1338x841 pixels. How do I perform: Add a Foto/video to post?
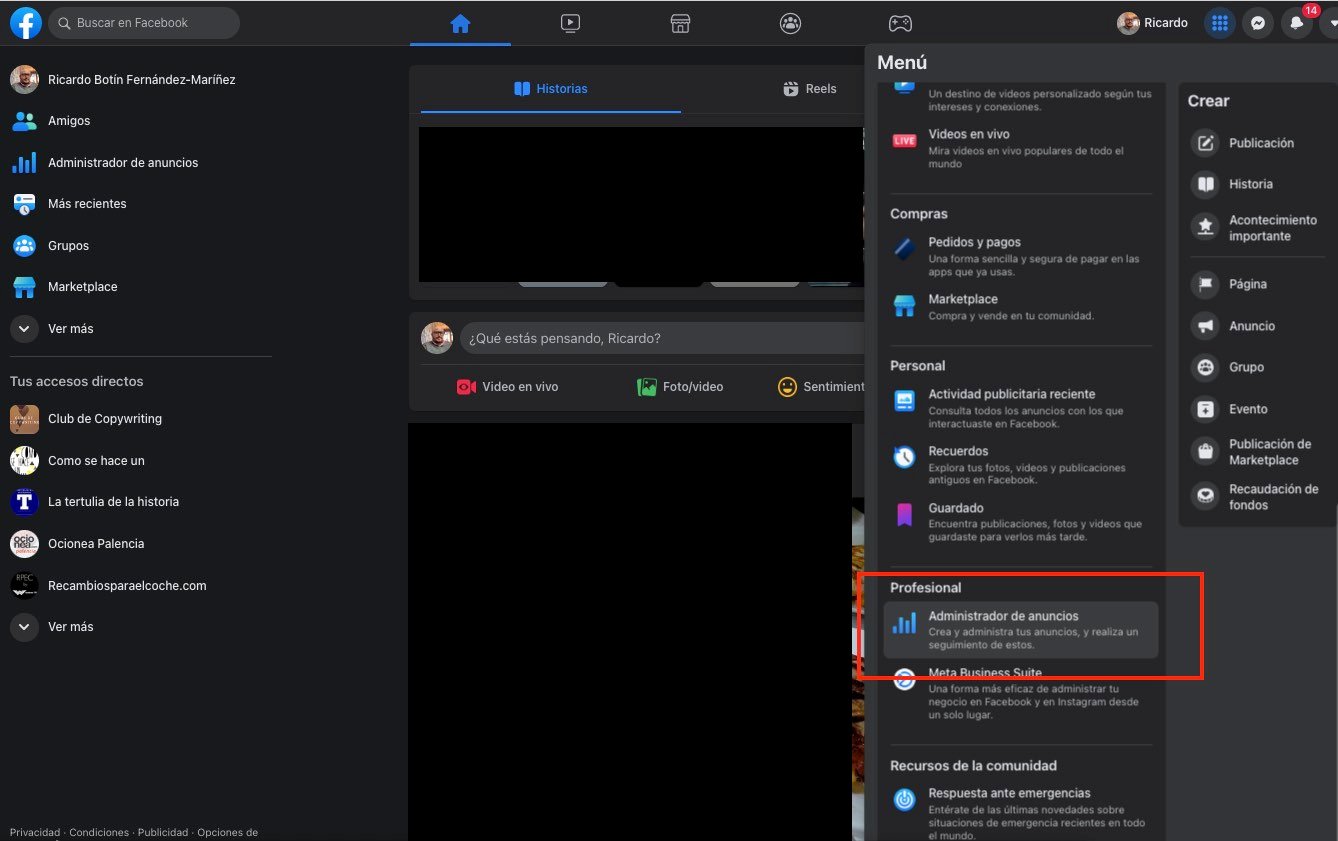(680, 387)
